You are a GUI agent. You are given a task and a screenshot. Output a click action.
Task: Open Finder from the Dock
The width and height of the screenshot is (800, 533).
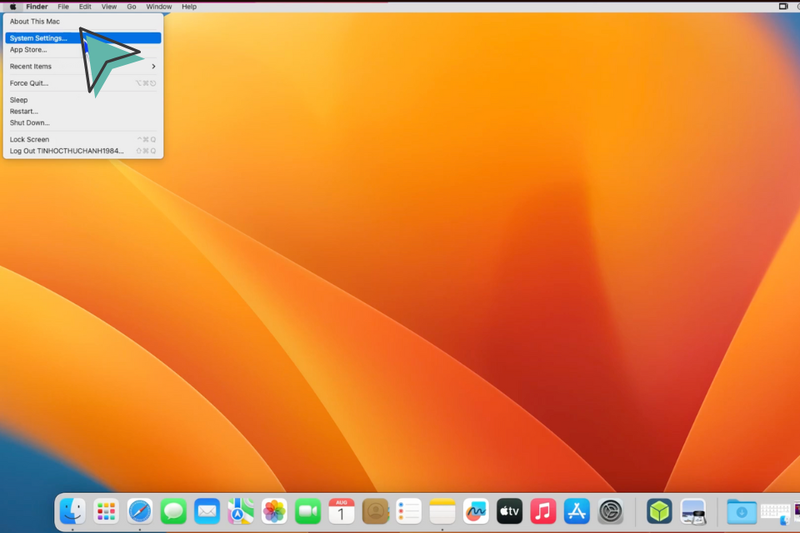coord(72,511)
